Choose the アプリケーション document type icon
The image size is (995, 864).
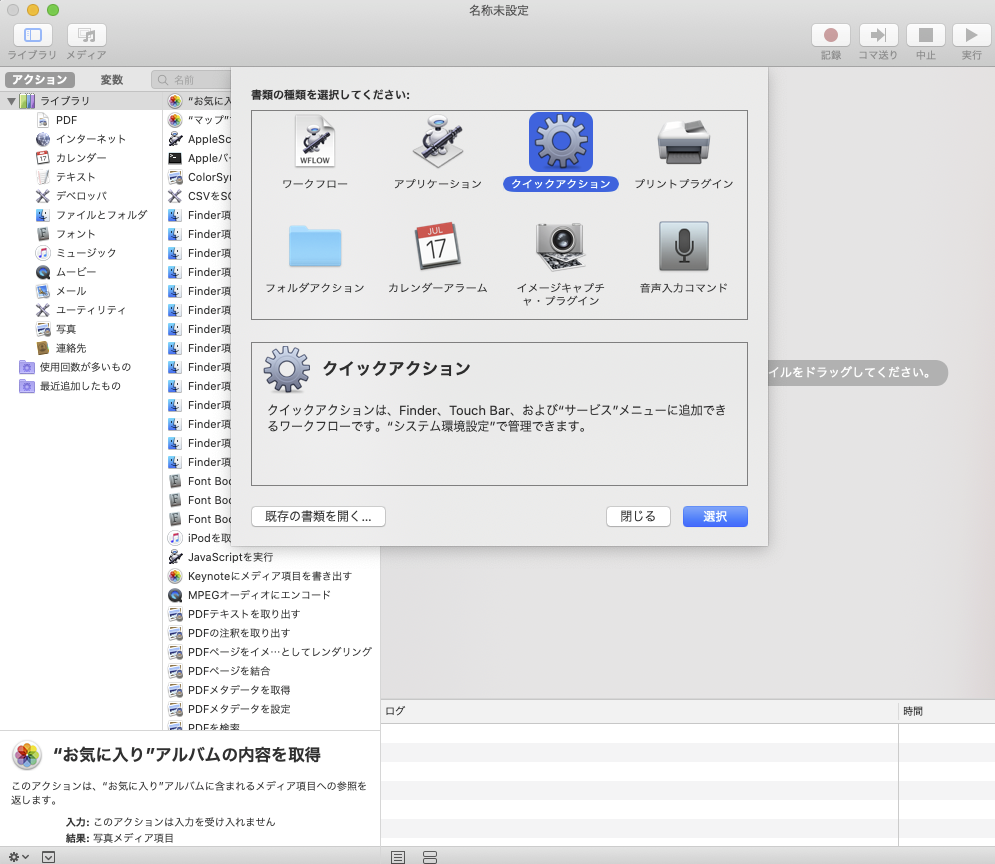pyautogui.click(x=438, y=141)
